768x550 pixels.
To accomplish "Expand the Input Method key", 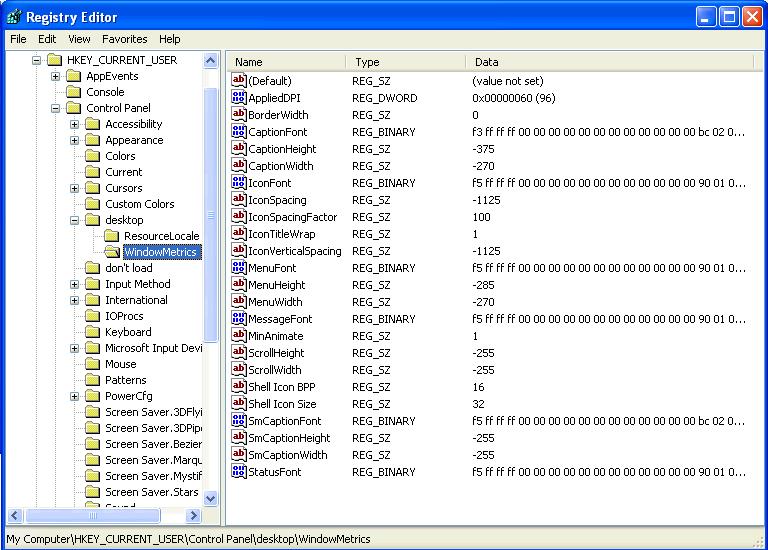I will [x=74, y=285].
